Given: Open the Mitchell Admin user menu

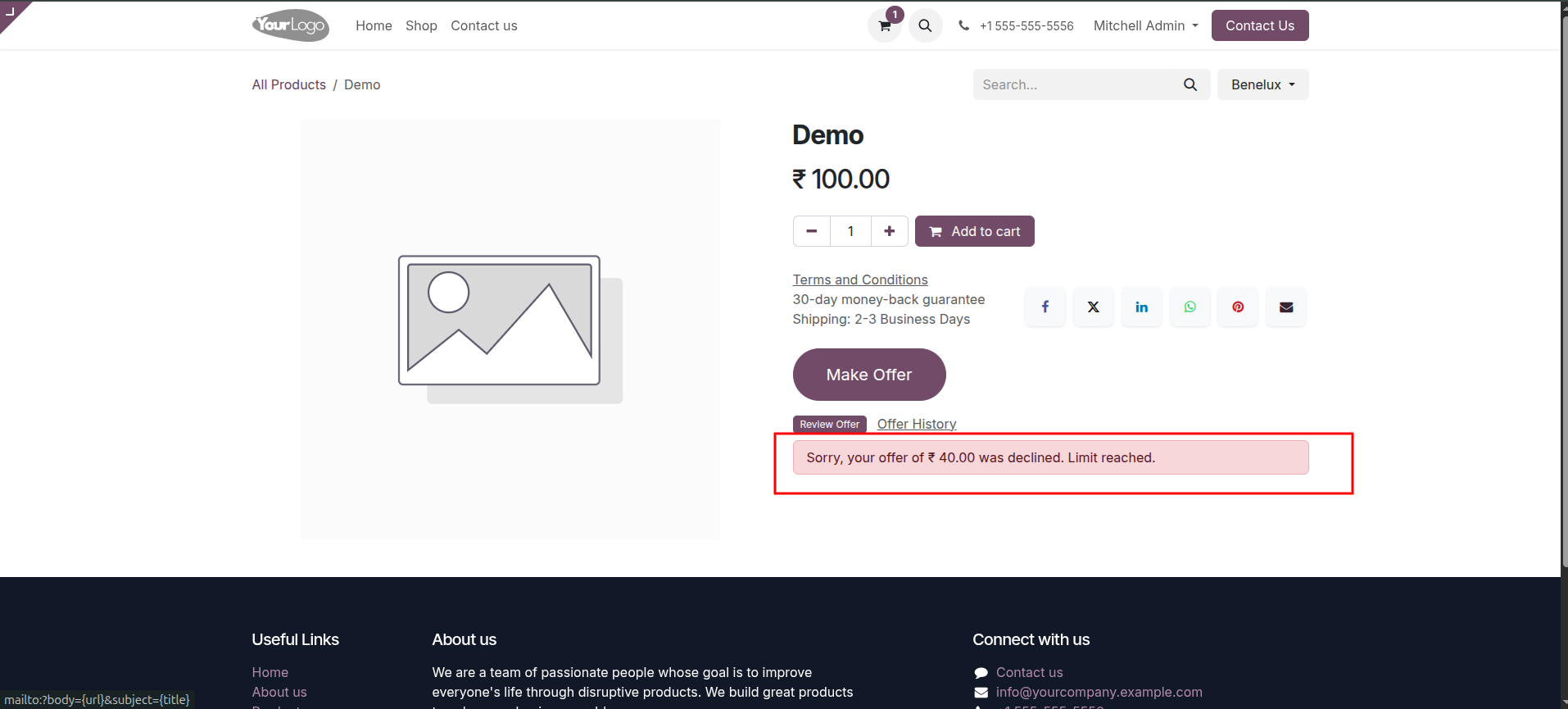Looking at the screenshot, I should [1145, 25].
